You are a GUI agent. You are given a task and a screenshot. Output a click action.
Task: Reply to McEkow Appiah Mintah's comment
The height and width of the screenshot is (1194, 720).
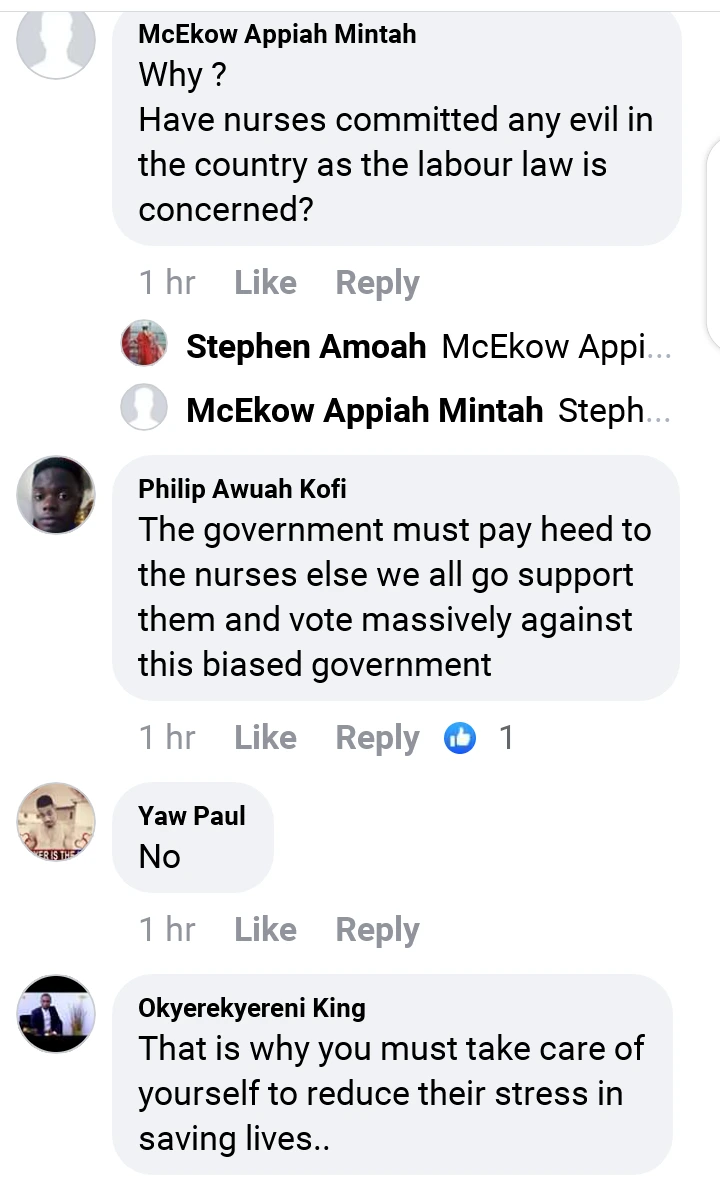(x=378, y=283)
